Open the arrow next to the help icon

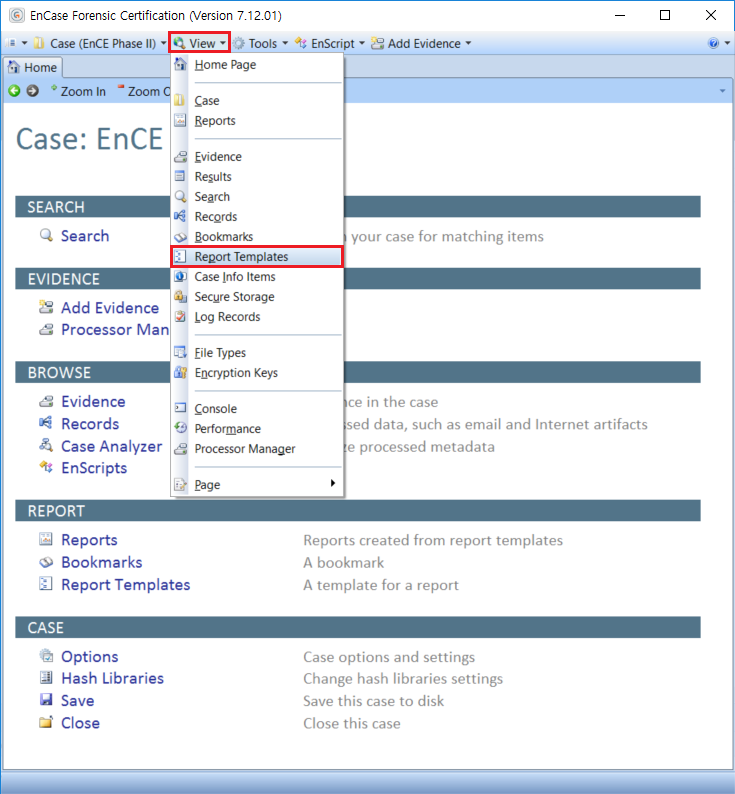[x=727, y=44]
